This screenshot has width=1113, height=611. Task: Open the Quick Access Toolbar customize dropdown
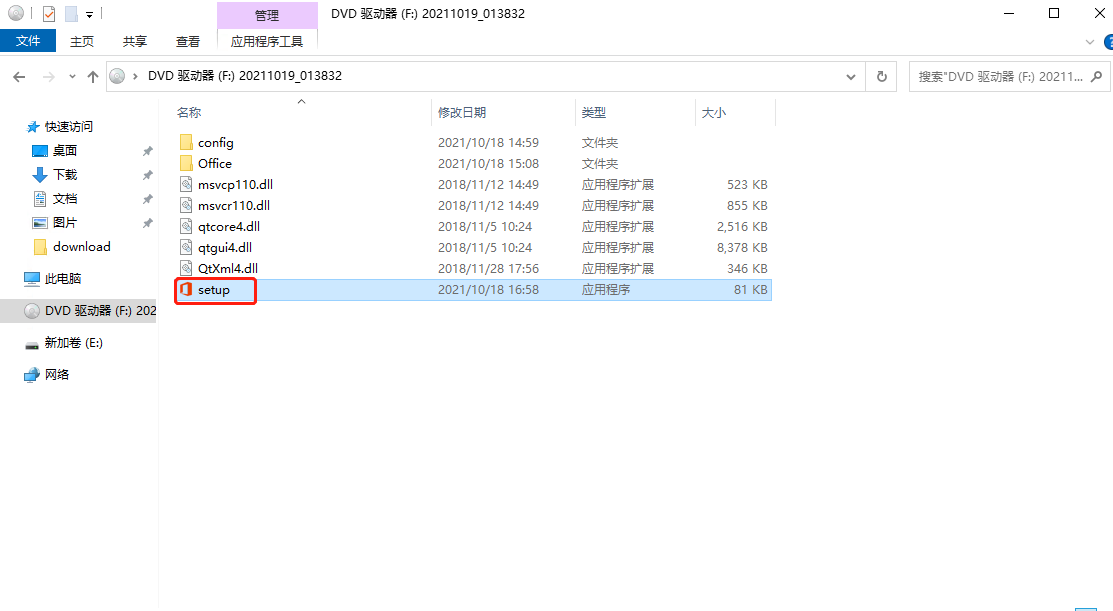tap(87, 12)
